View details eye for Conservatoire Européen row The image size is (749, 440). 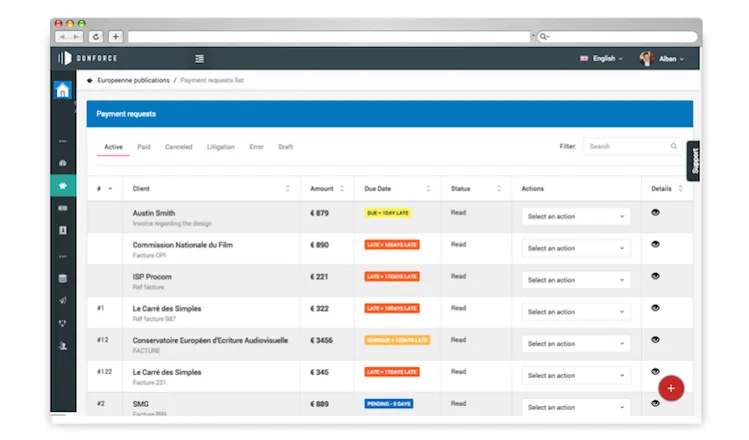[x=655, y=340]
